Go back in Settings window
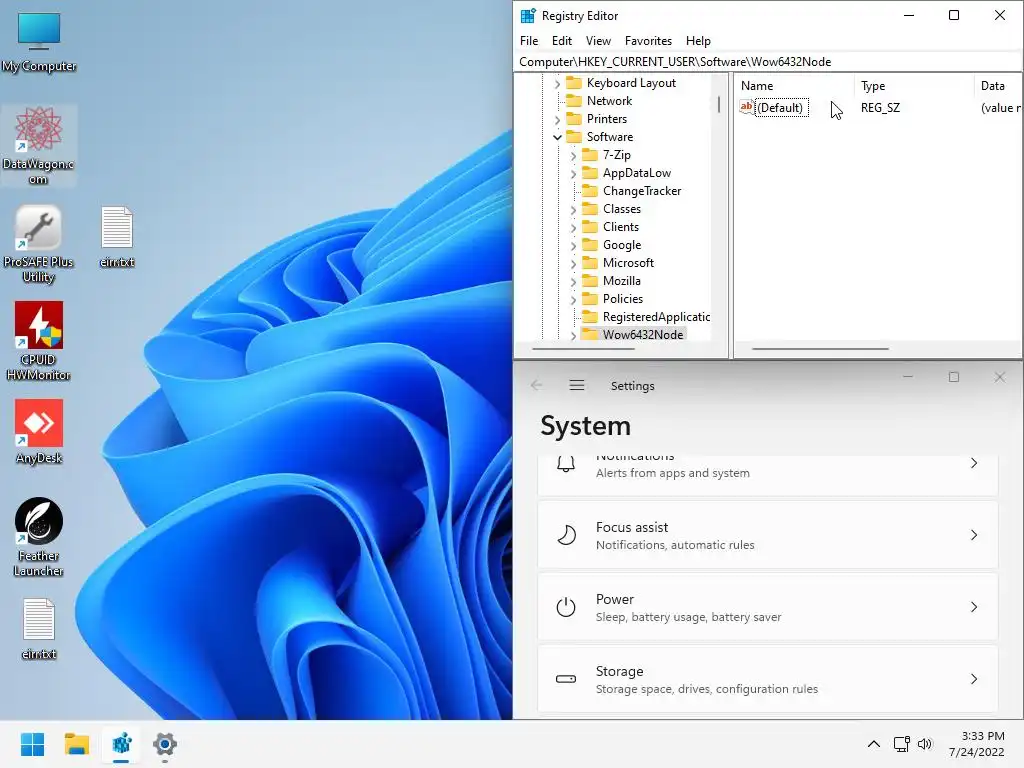1024x768 pixels. [536, 385]
